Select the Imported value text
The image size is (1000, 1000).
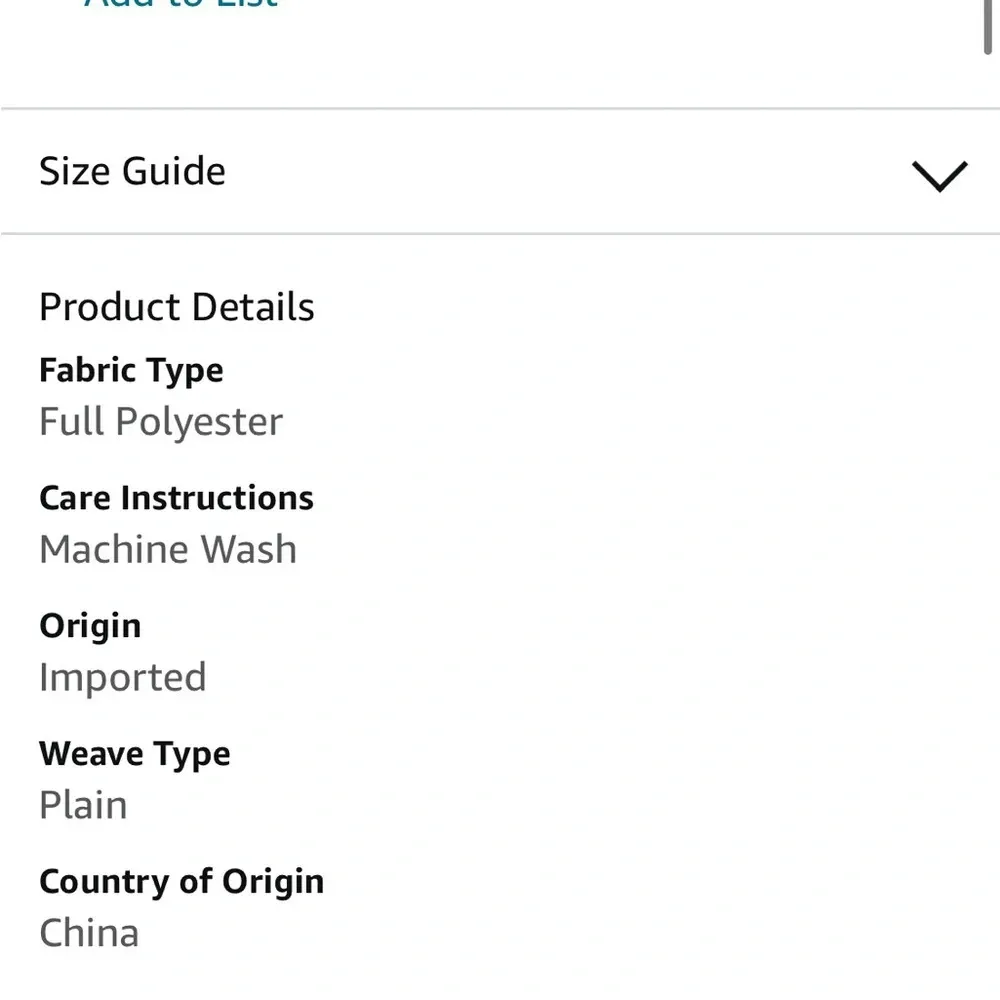[122, 678]
